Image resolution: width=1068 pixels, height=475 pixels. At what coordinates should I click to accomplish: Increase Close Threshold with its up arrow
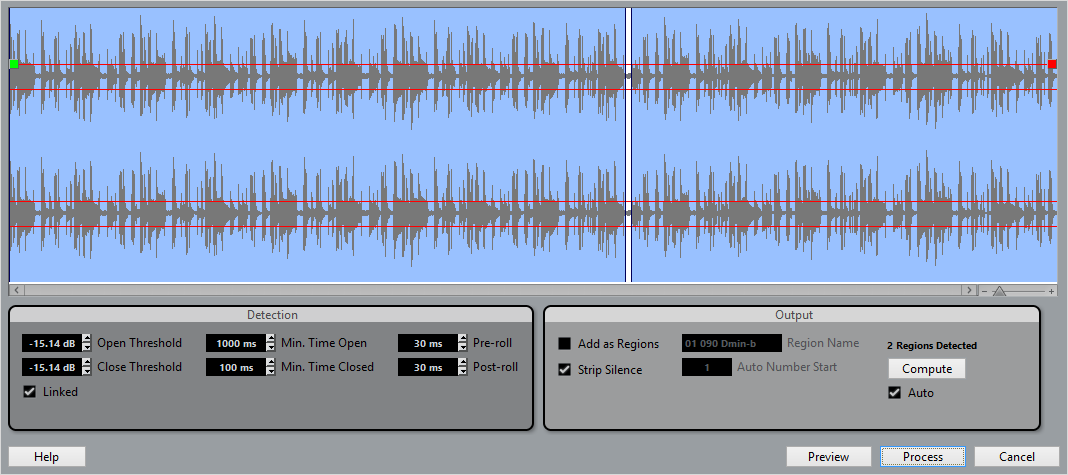[87, 363]
